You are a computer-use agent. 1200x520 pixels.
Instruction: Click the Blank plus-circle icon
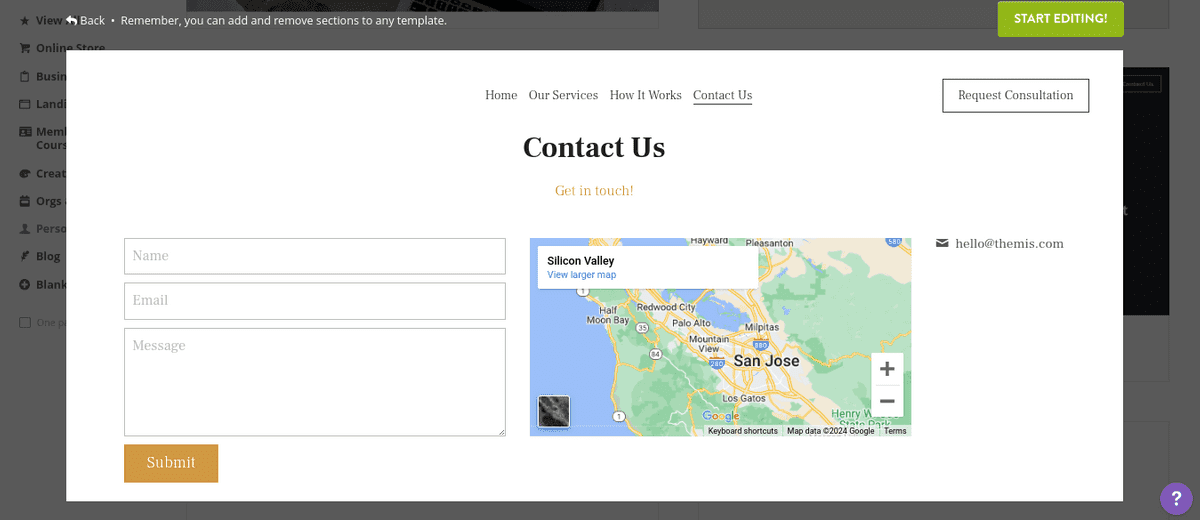pyautogui.click(x=25, y=284)
